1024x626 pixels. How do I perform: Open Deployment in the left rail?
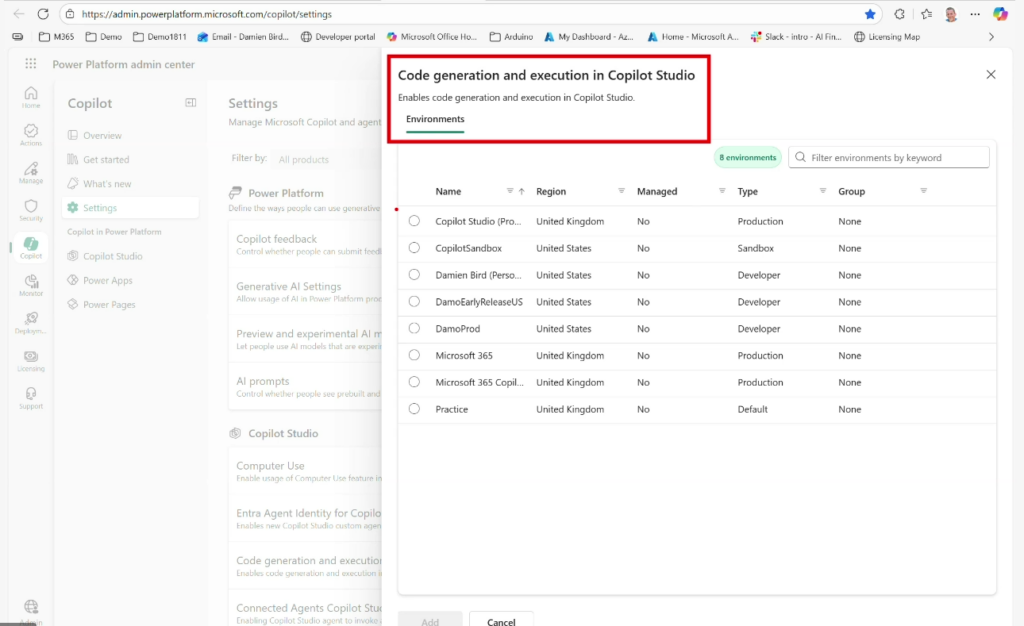(31, 322)
